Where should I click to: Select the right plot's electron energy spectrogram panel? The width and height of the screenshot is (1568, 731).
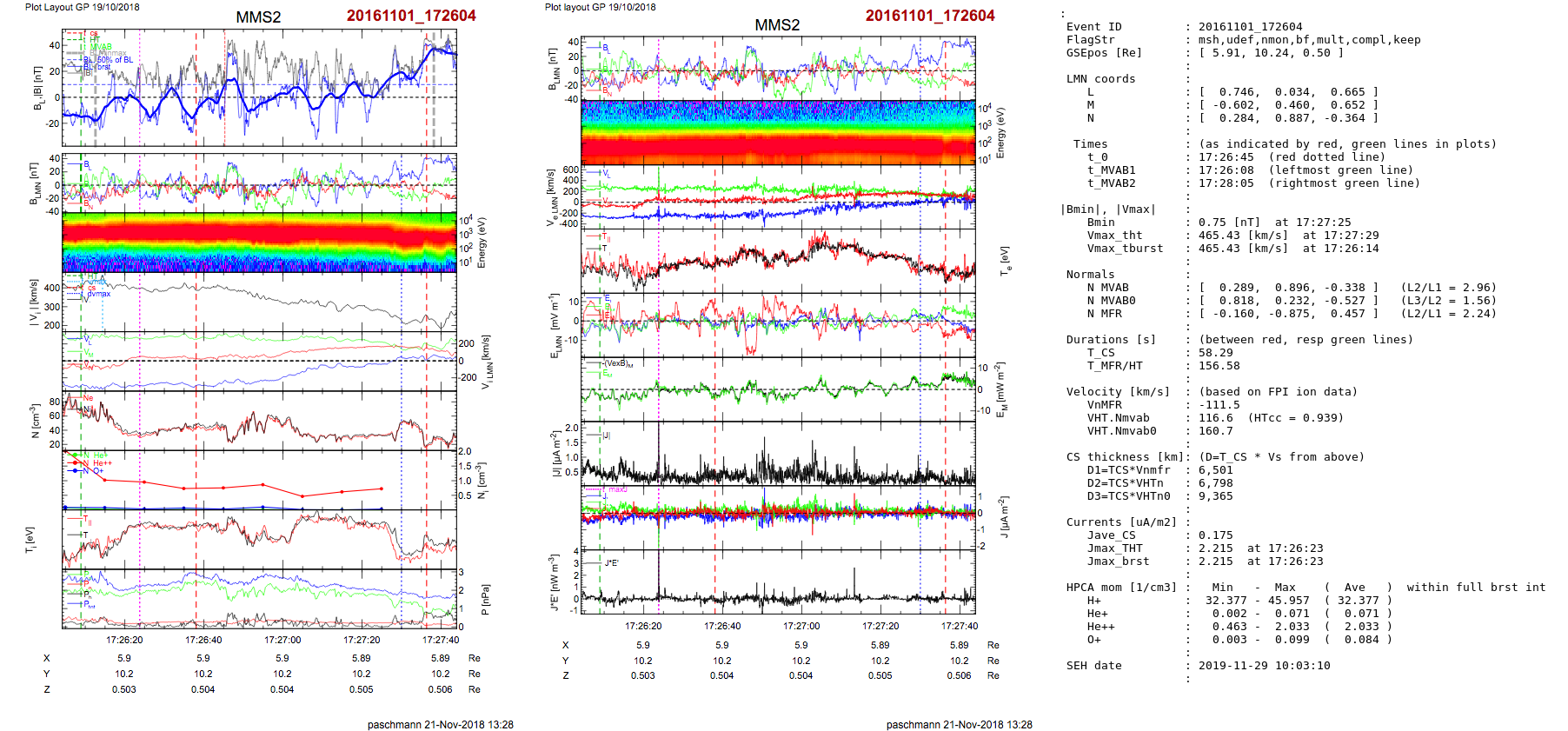[778, 132]
